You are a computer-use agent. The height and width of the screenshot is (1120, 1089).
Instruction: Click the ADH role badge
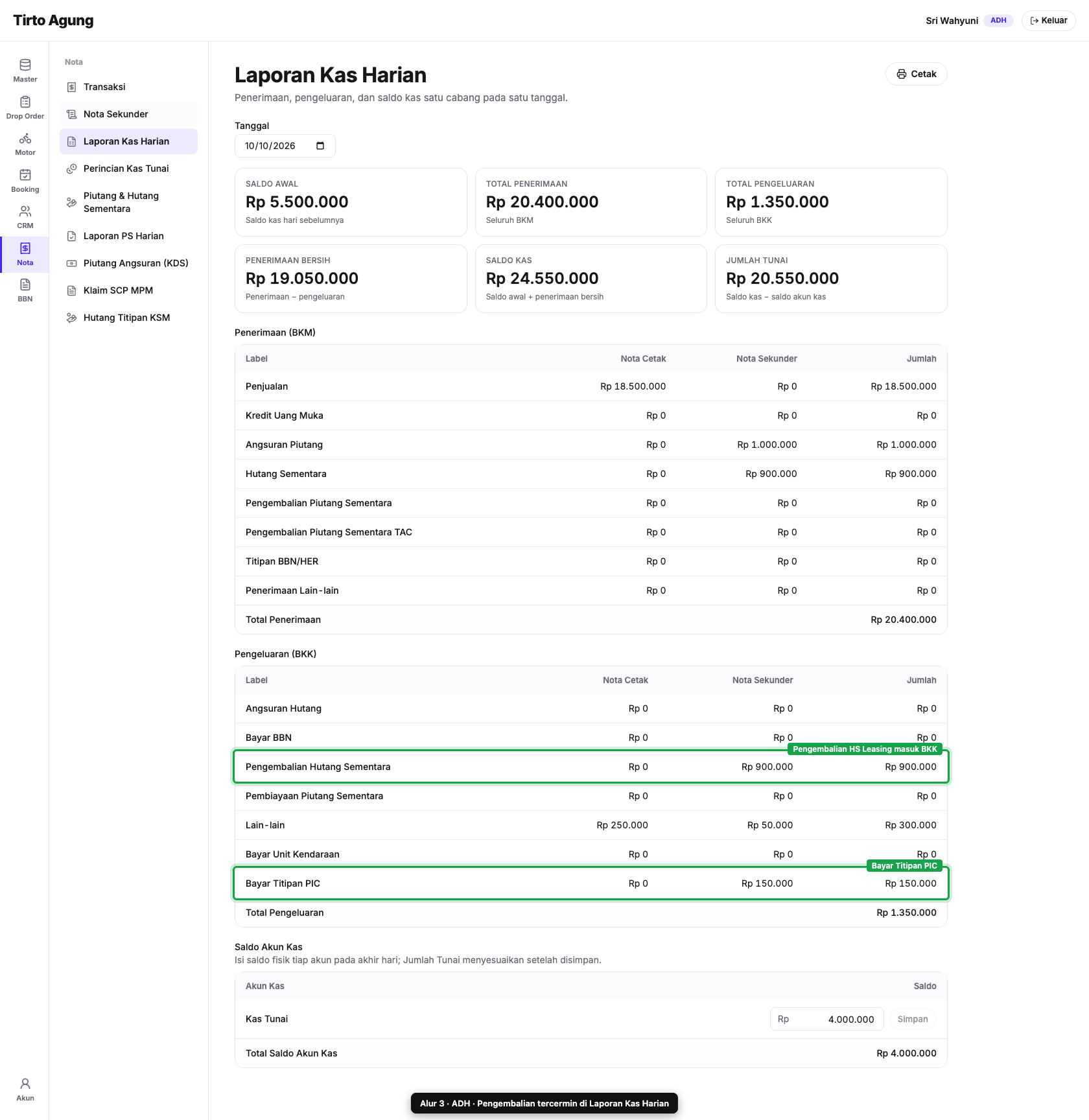998,21
